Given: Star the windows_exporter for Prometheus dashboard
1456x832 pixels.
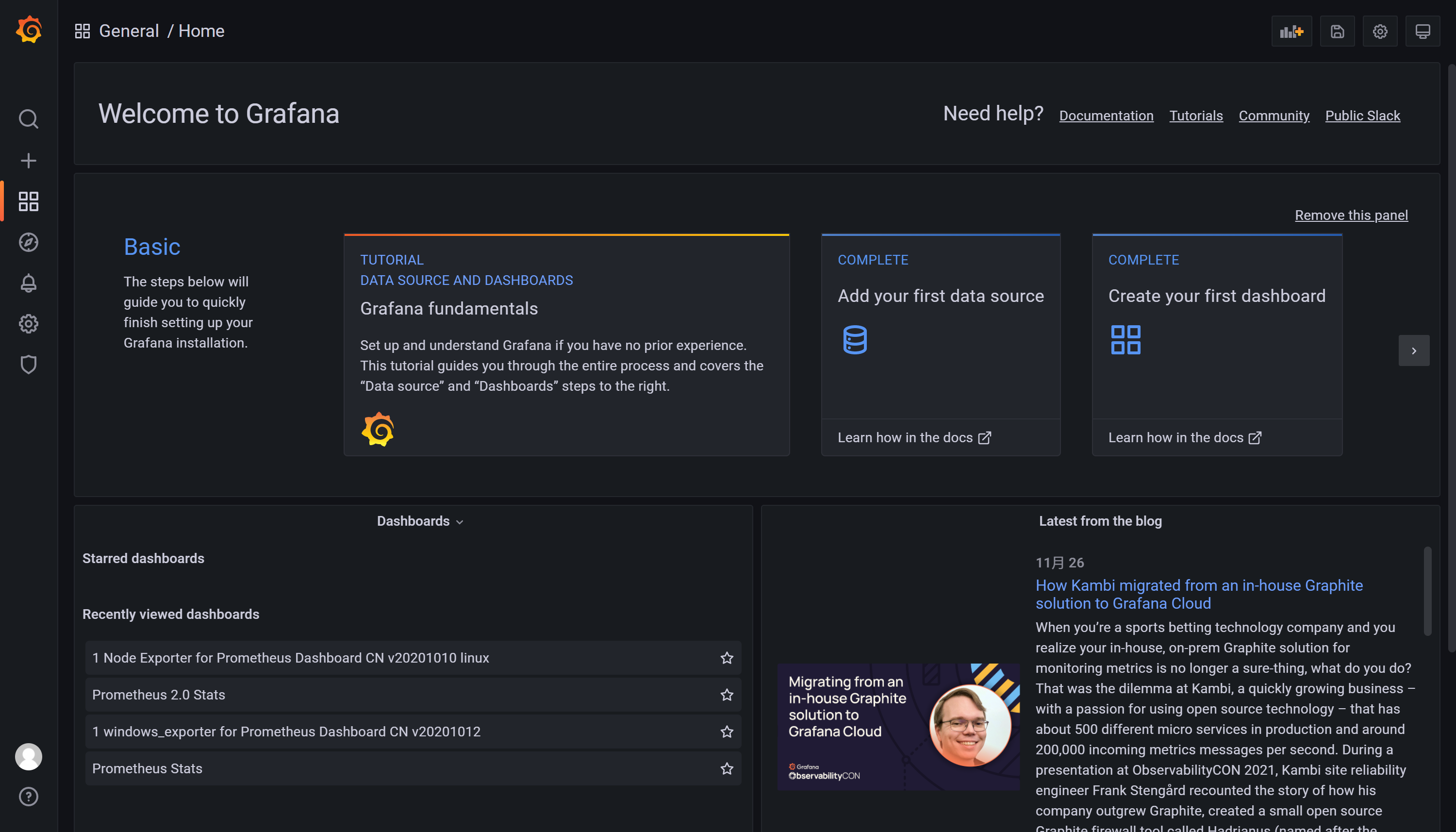Looking at the screenshot, I should point(727,732).
